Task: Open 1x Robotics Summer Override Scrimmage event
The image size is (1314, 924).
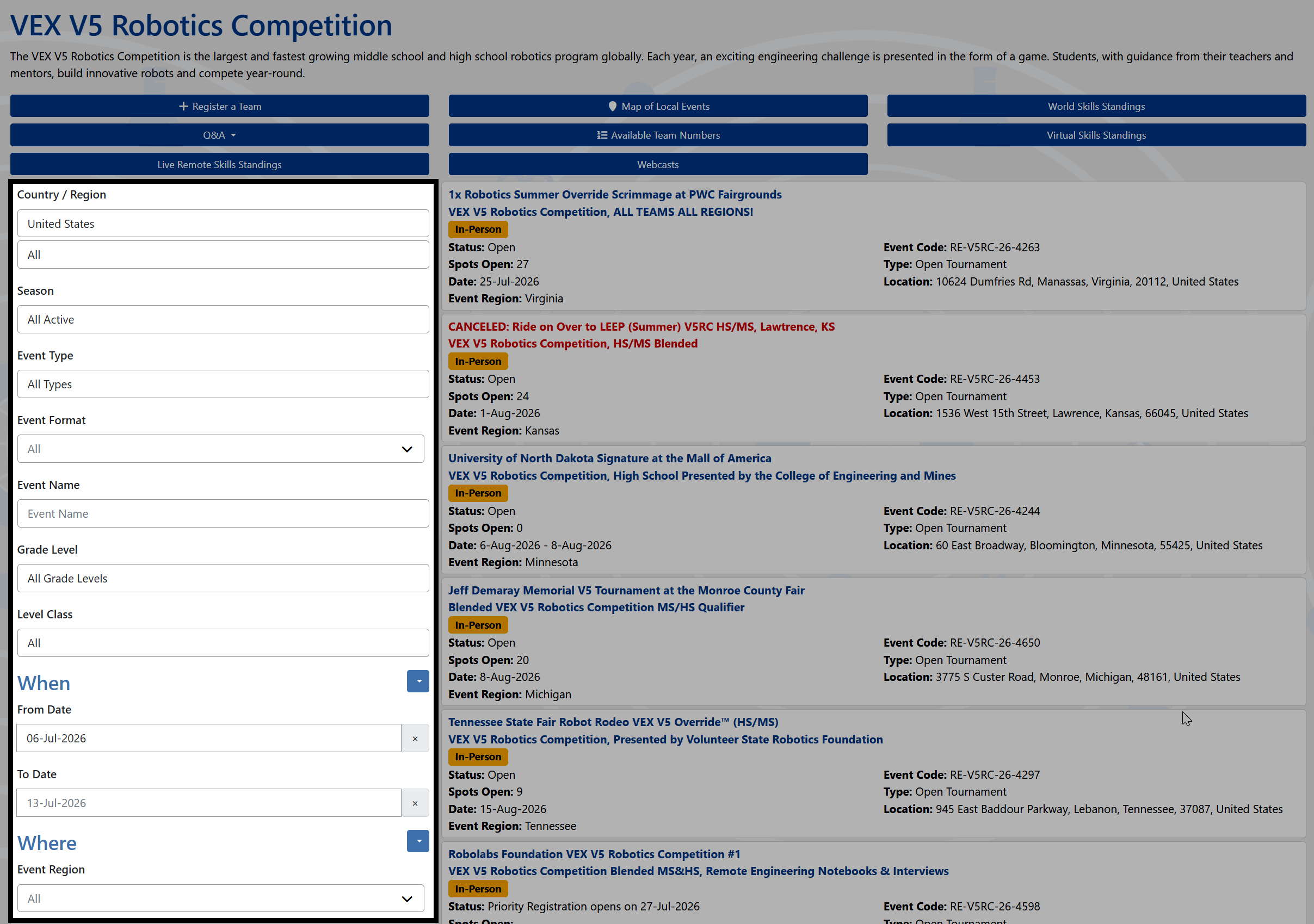Action: click(x=615, y=195)
